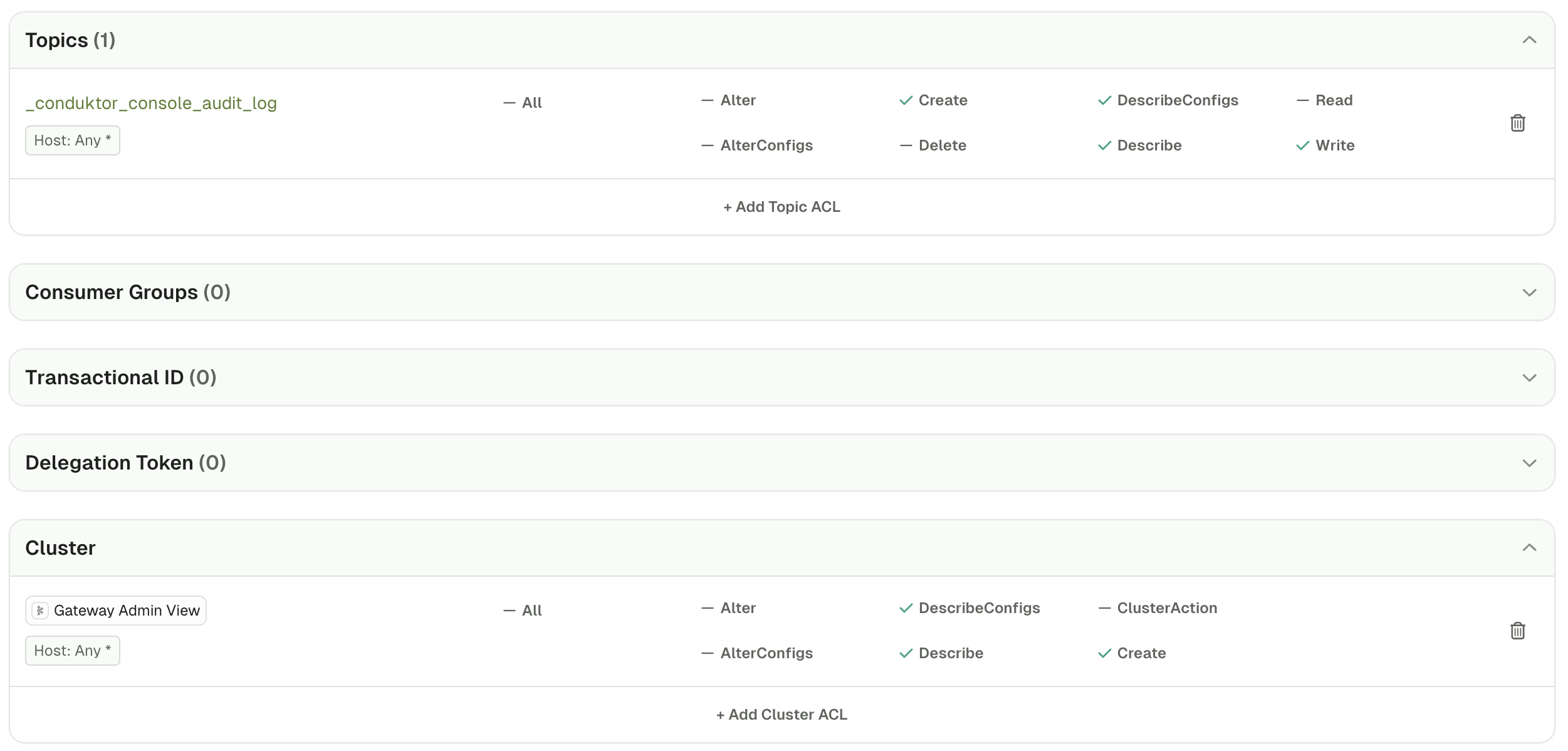
Task: Toggle Alter permission for Cluster ACL
Action: (728, 608)
